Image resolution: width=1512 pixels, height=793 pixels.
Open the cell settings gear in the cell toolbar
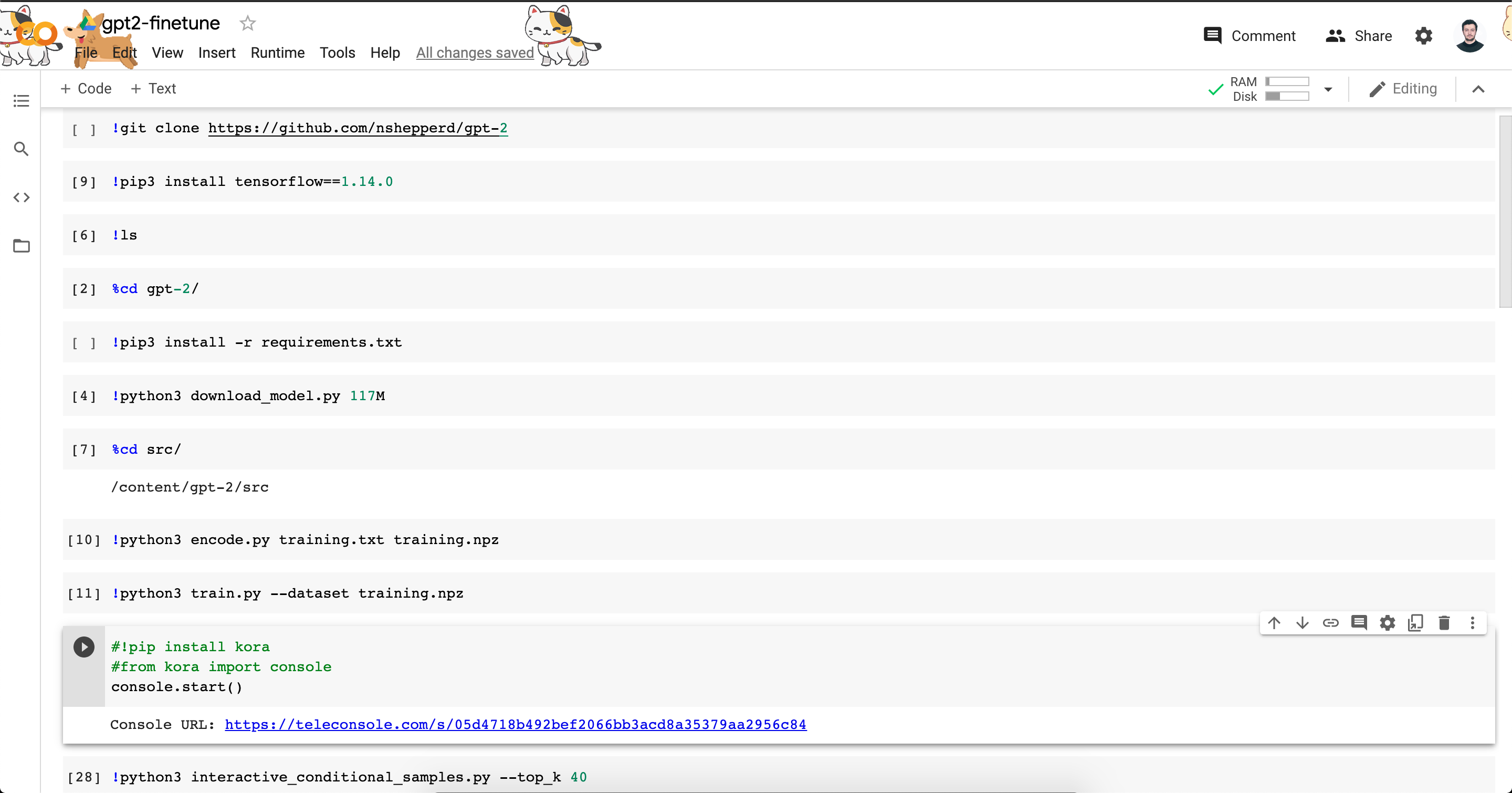pyautogui.click(x=1387, y=623)
